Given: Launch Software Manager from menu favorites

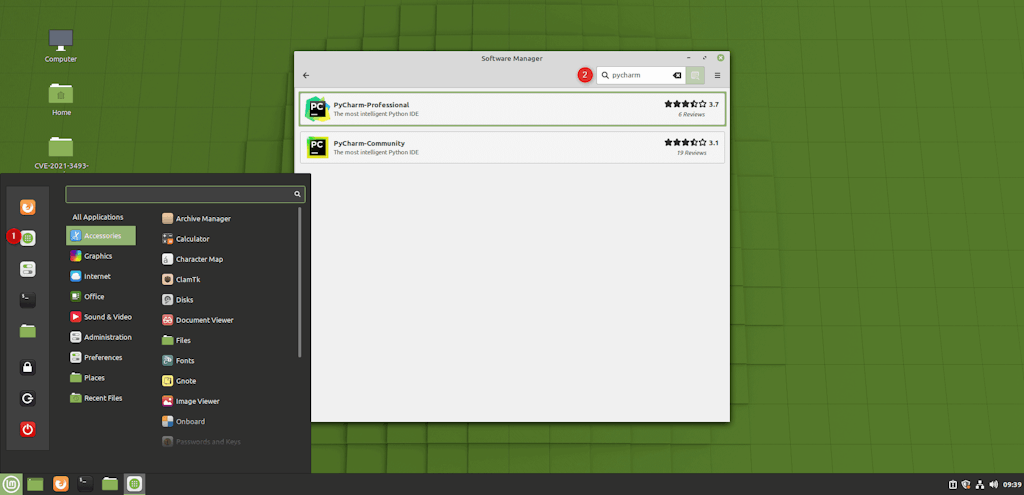Looking at the screenshot, I should [27, 238].
